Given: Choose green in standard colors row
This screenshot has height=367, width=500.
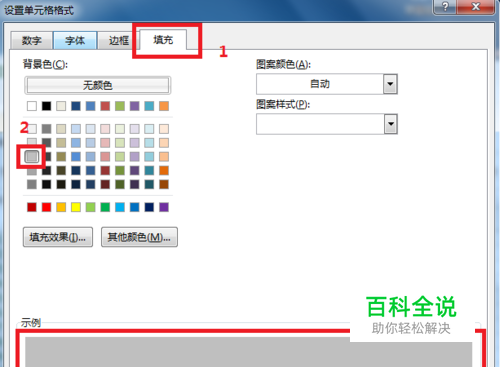Looking at the screenshot, I should [x=105, y=207].
